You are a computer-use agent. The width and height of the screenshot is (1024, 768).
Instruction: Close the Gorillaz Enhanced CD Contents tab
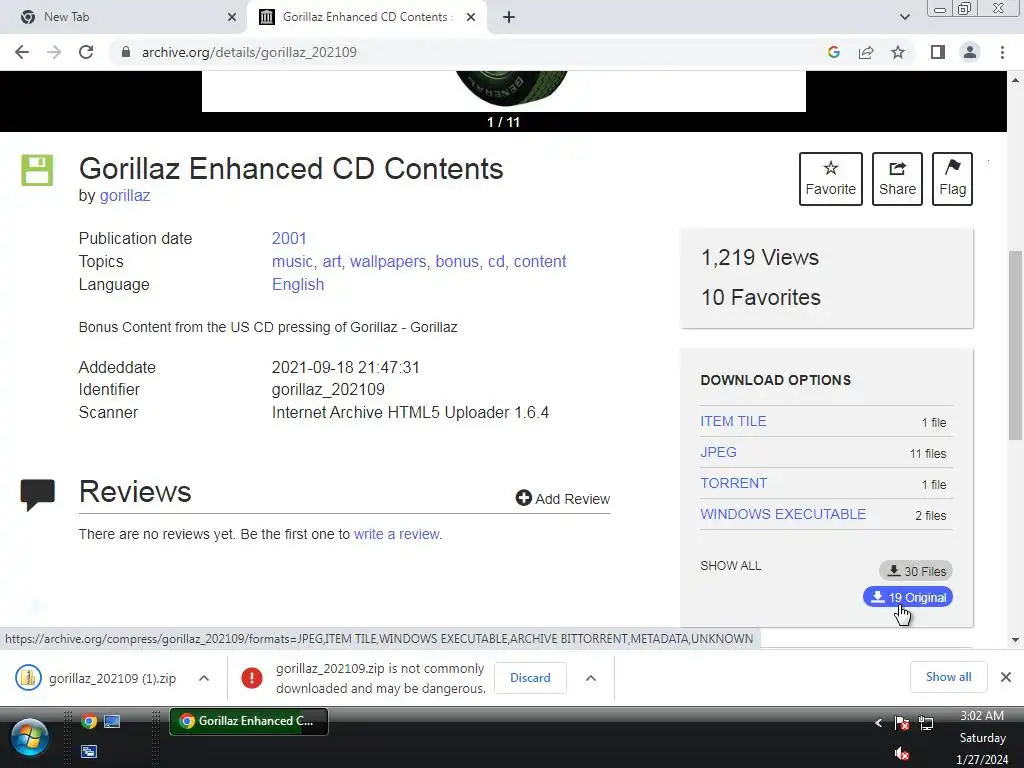pos(471,17)
